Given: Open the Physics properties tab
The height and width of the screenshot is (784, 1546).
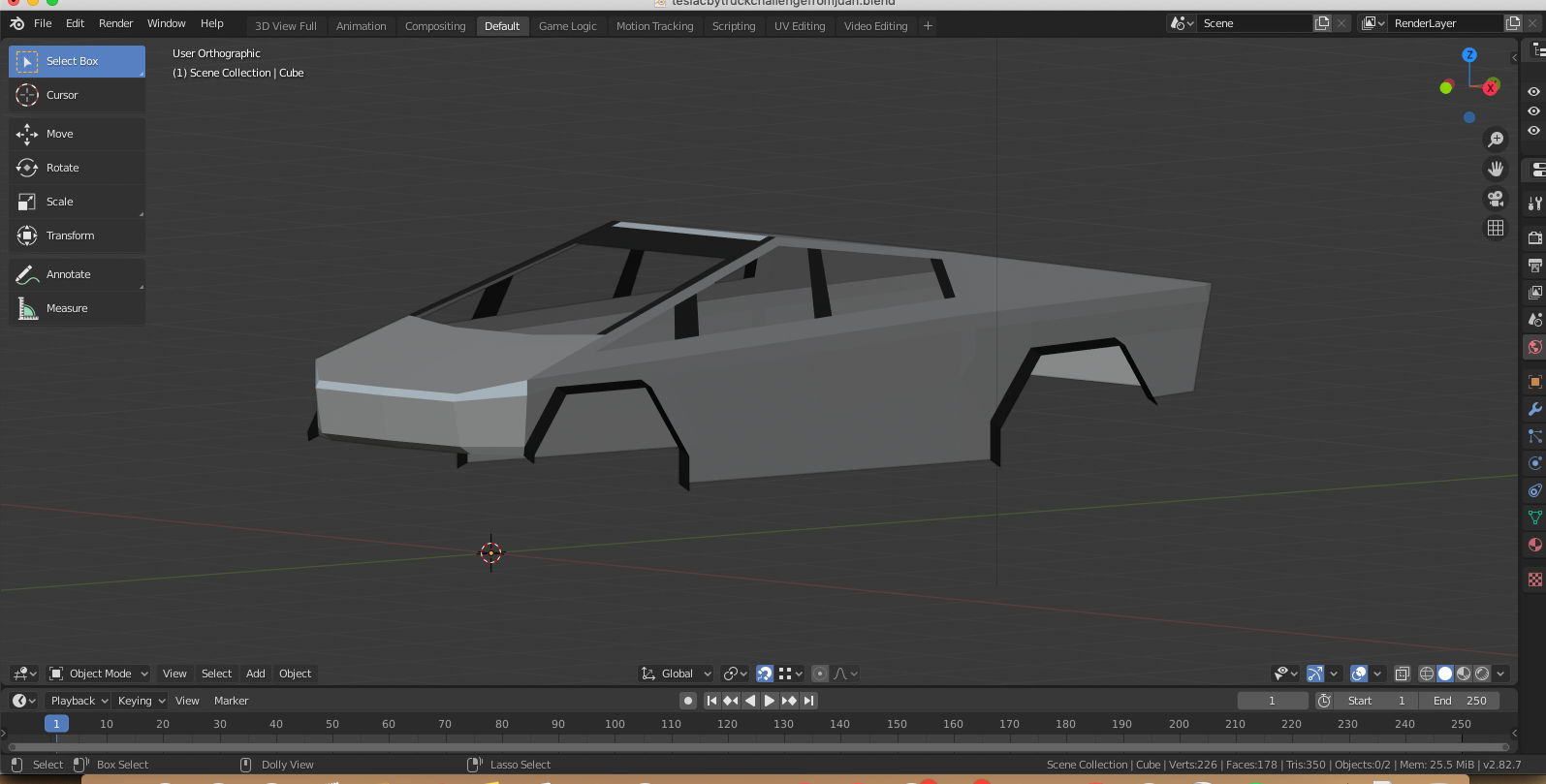Looking at the screenshot, I should [x=1535, y=463].
